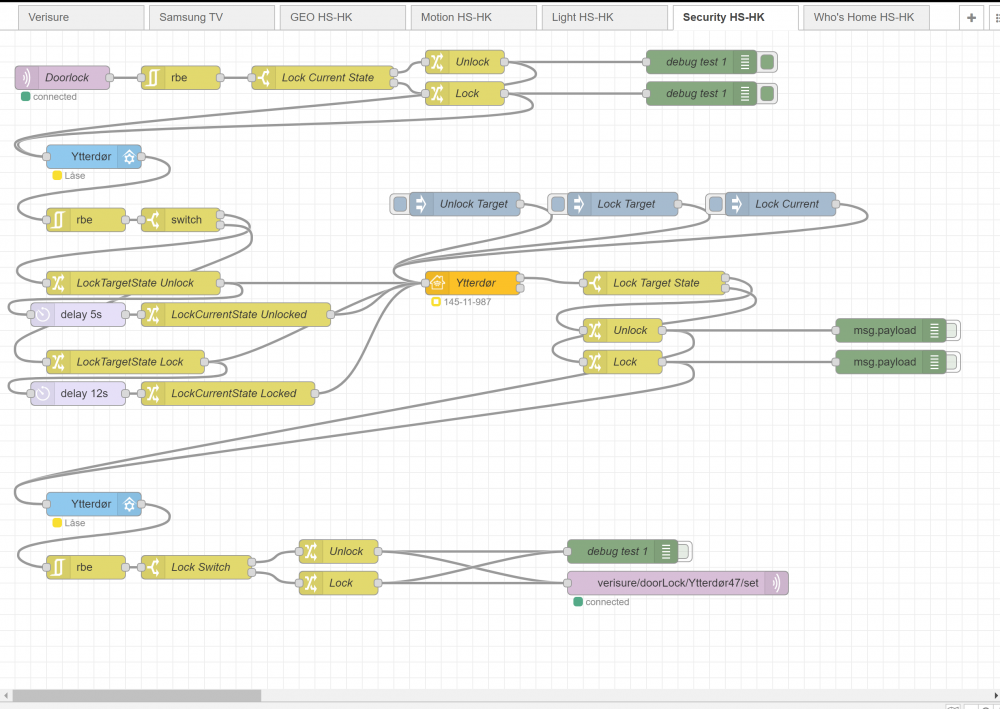Enable the bottom debug test 1 node

[684, 552]
